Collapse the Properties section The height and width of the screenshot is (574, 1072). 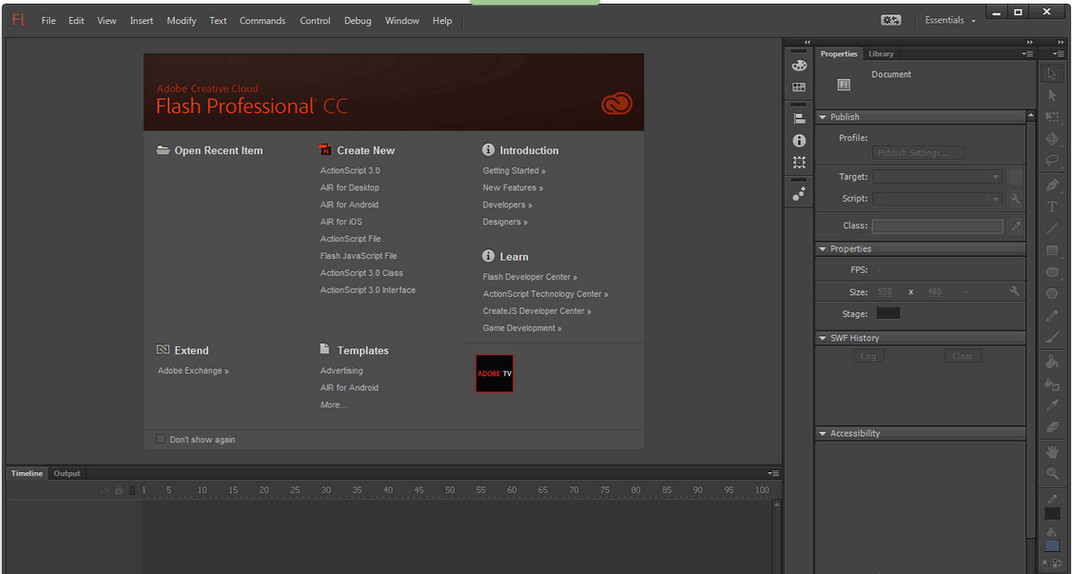pyautogui.click(x=823, y=249)
